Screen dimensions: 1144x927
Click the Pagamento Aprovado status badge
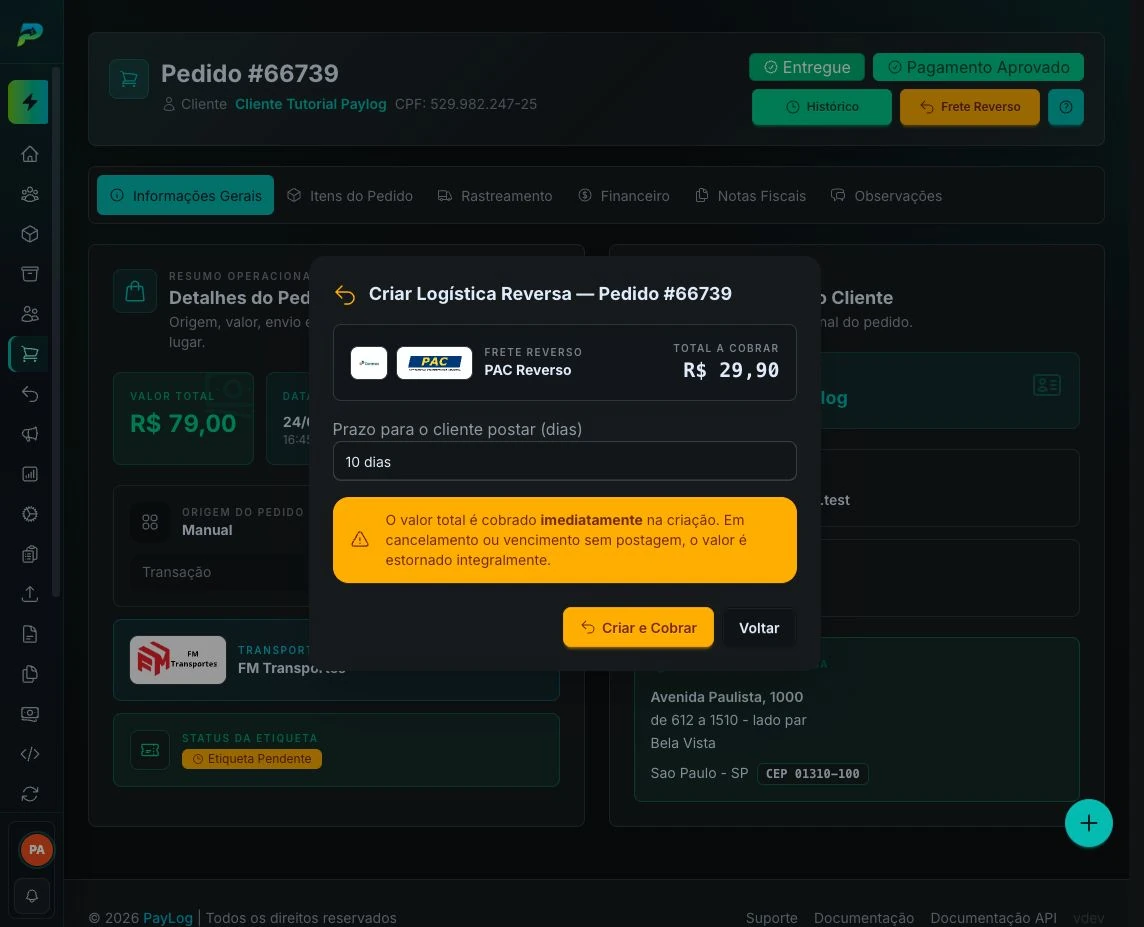(978, 67)
